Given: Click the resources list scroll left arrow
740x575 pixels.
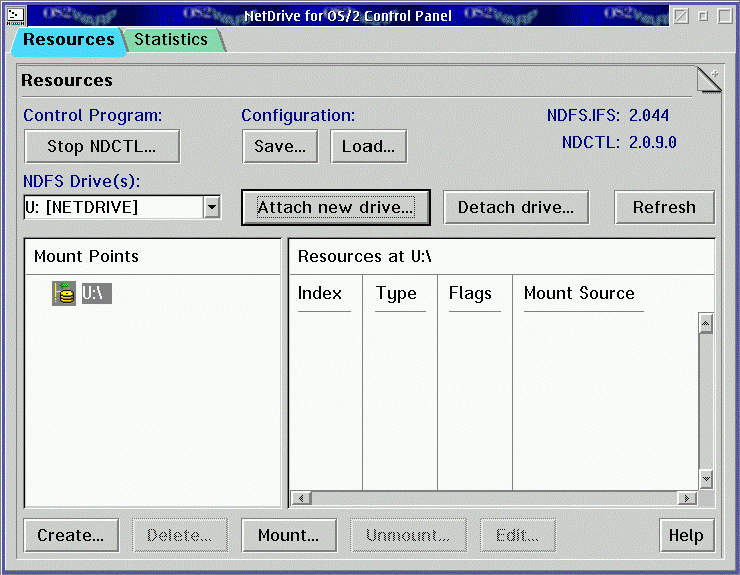Looking at the screenshot, I should point(302,498).
